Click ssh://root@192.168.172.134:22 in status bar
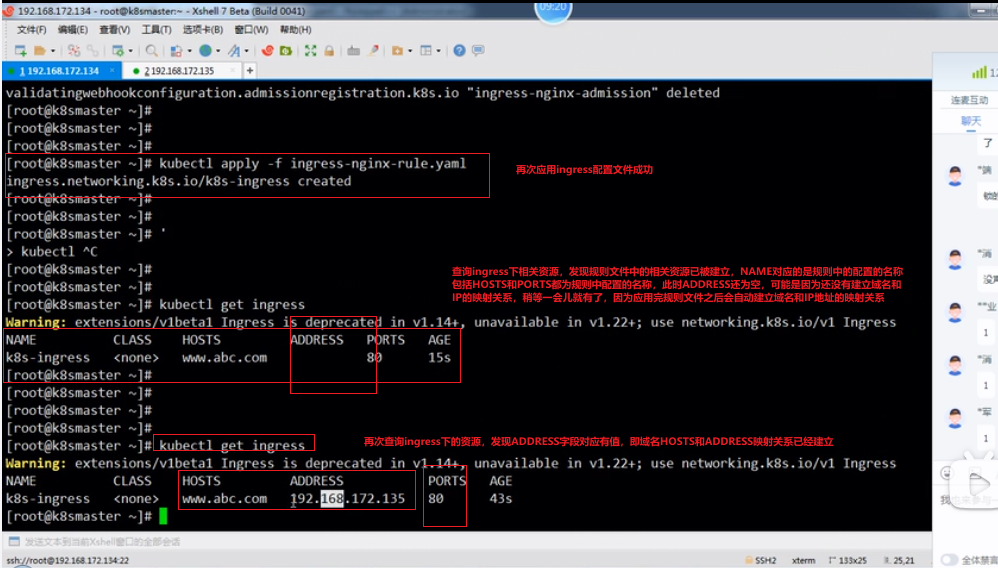Viewport: 998px width, 568px height. [x=67, y=560]
